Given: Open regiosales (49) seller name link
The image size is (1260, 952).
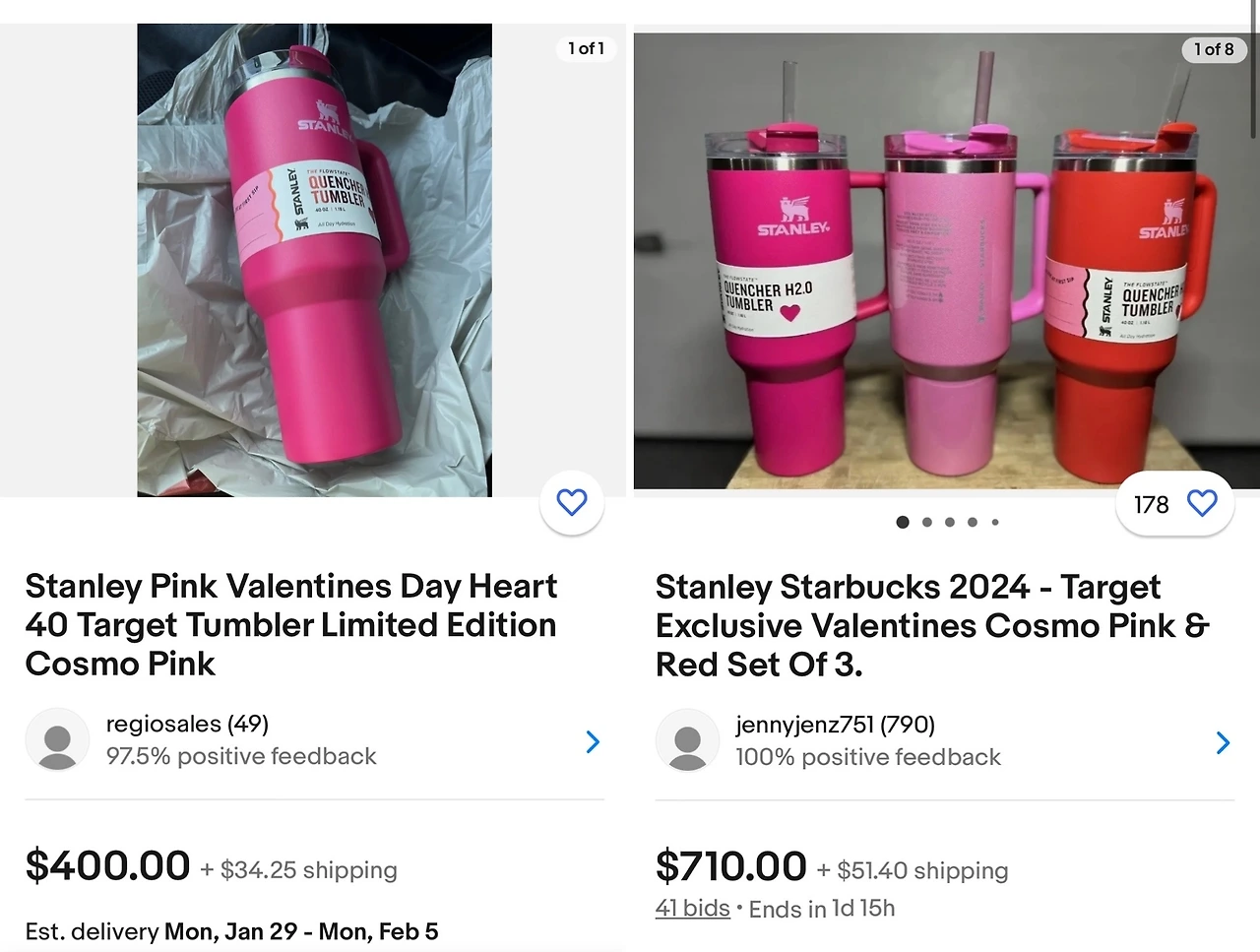Looking at the screenshot, I should point(187,724).
